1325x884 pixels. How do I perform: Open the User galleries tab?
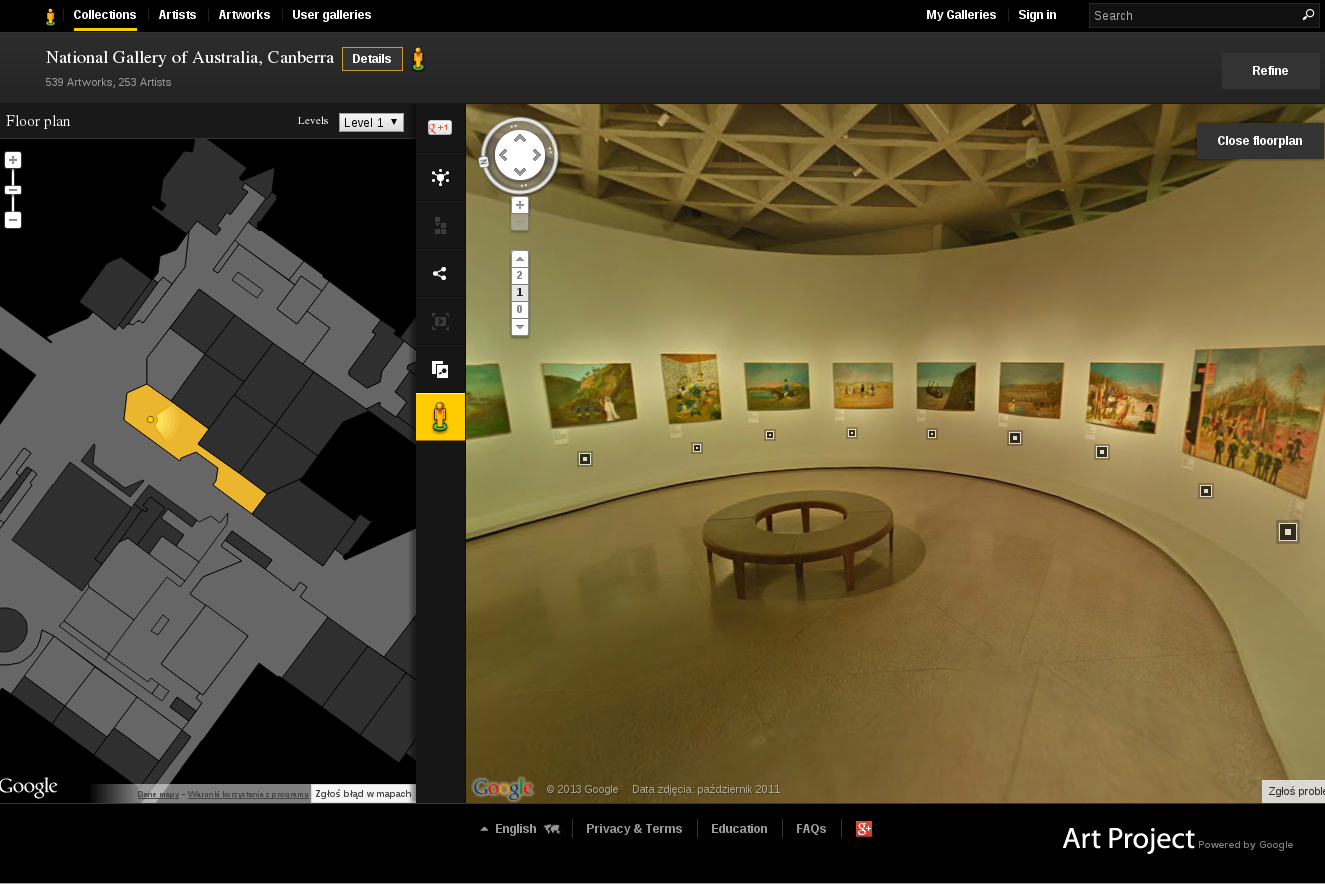(x=332, y=15)
